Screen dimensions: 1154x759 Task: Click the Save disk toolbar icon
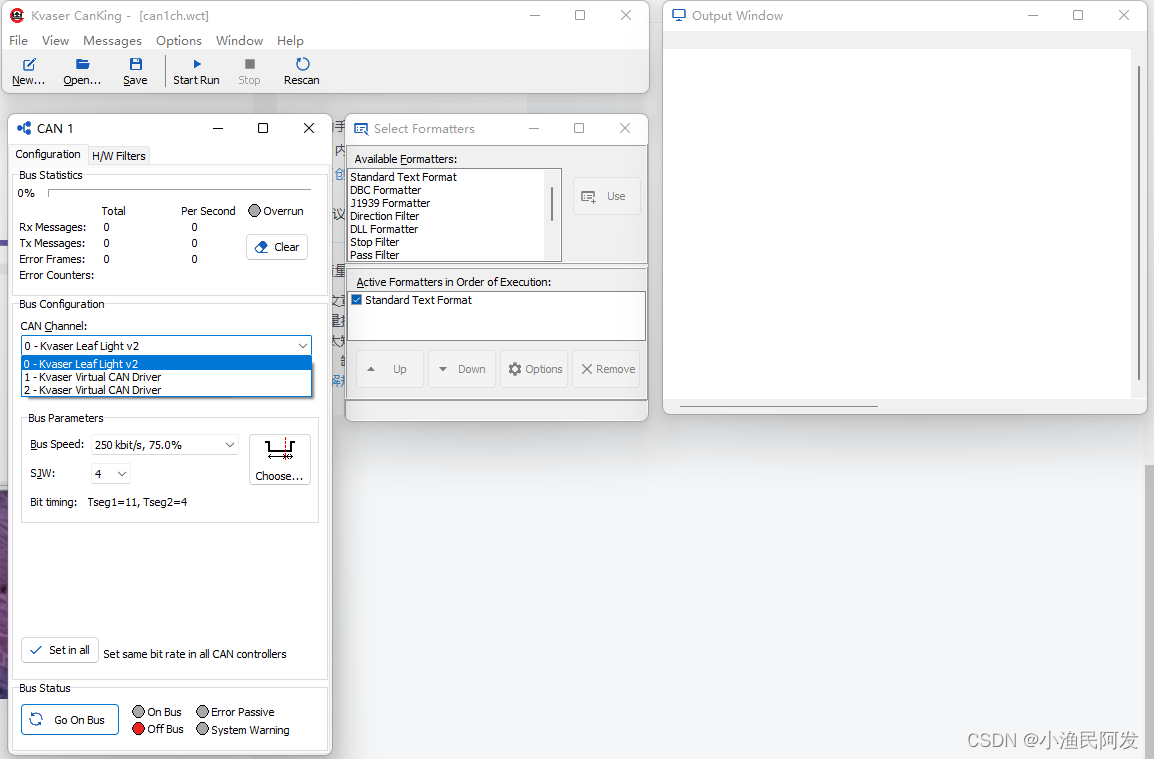135,64
